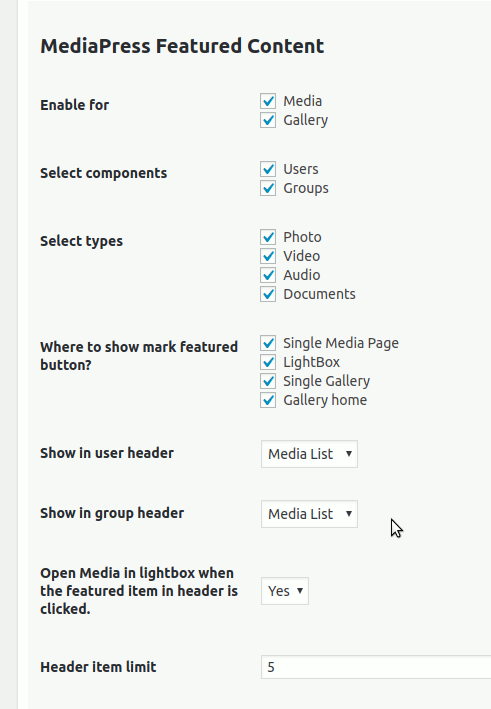Open the Yes dropdown for lightbox option
491x709 pixels.
coord(285,591)
